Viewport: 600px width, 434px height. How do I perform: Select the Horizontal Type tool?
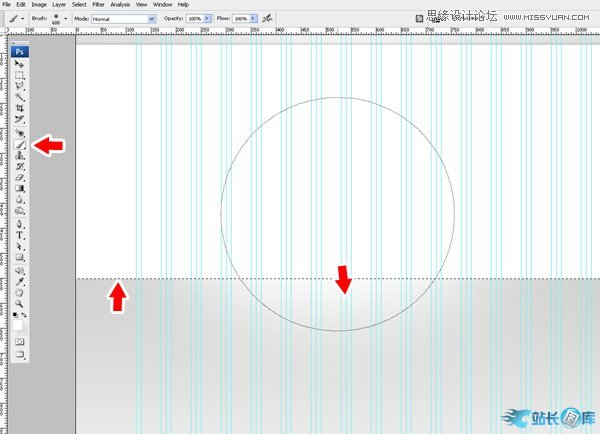click(x=20, y=235)
